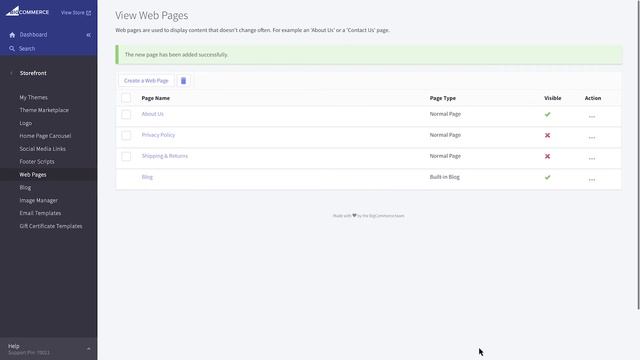Screen dimensions: 640x360
Task: Click About Us Normal Page type cell
Action: [x=445, y=114]
